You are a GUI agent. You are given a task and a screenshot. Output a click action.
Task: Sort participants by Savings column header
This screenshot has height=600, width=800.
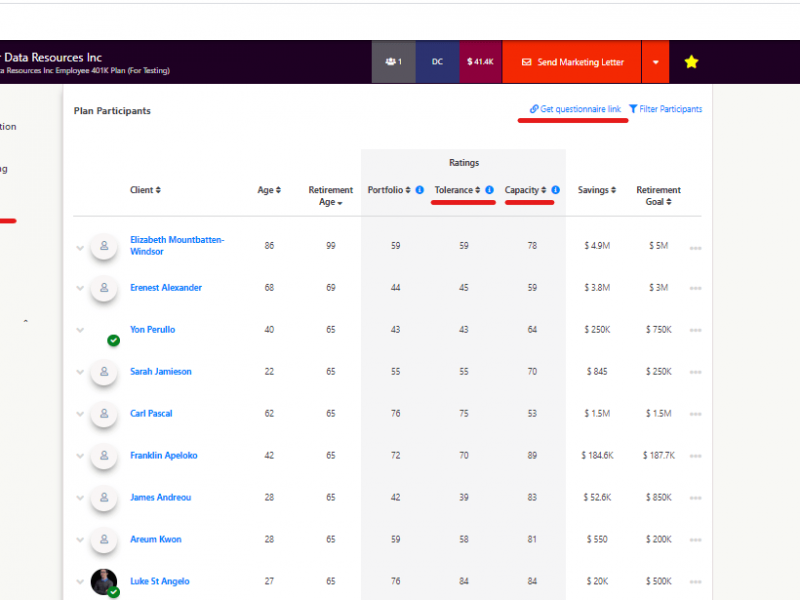pos(596,190)
